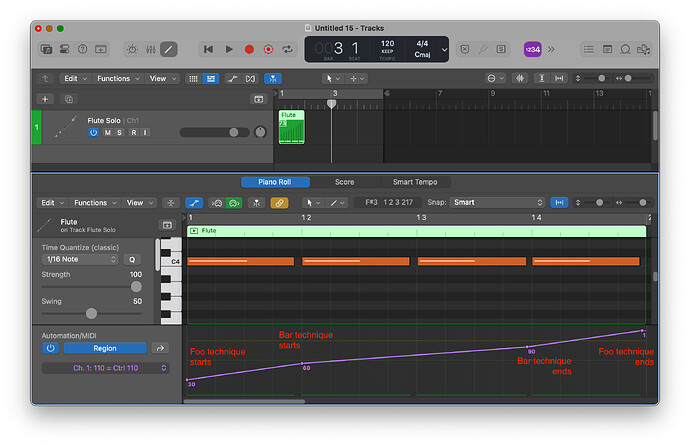Click the Tuner button
690x446 pixels.
tap(483, 49)
